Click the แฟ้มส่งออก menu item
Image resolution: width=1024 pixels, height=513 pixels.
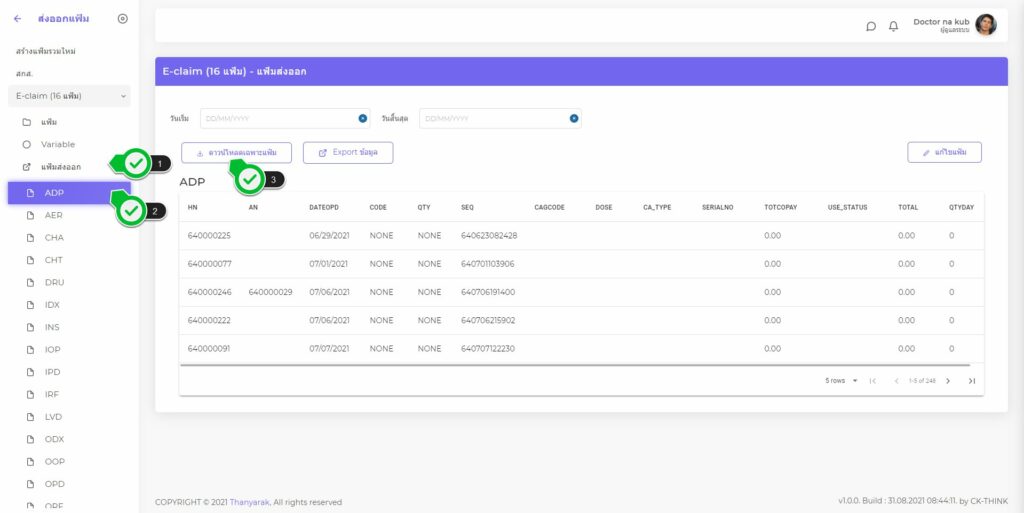(x=60, y=166)
